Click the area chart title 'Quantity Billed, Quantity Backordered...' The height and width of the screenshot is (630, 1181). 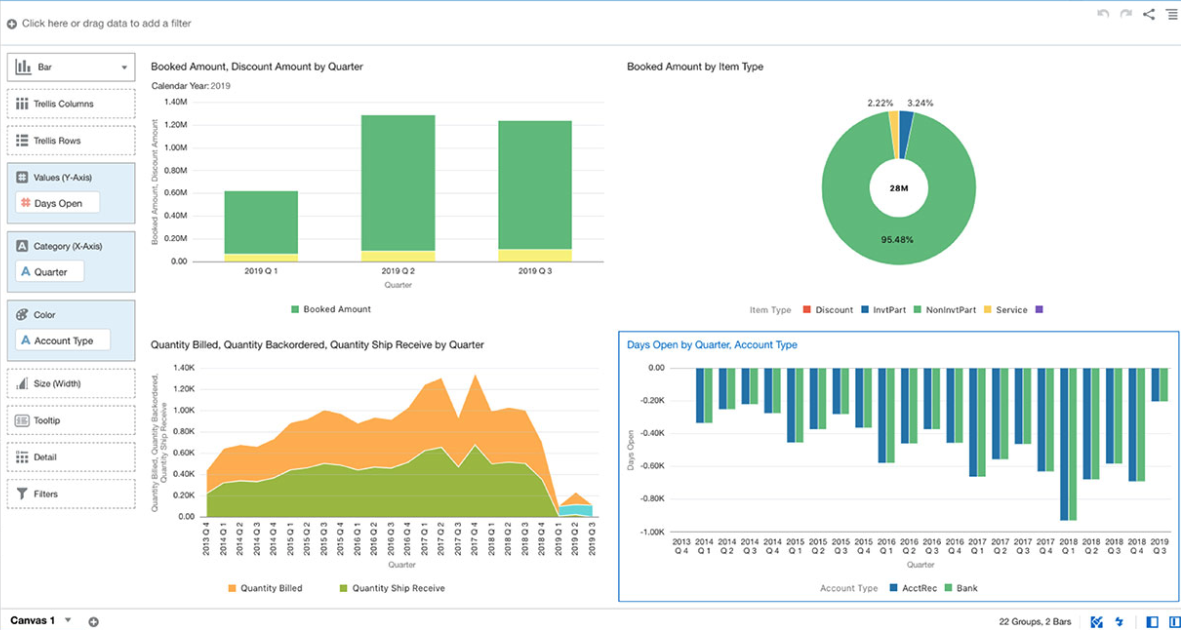point(317,344)
